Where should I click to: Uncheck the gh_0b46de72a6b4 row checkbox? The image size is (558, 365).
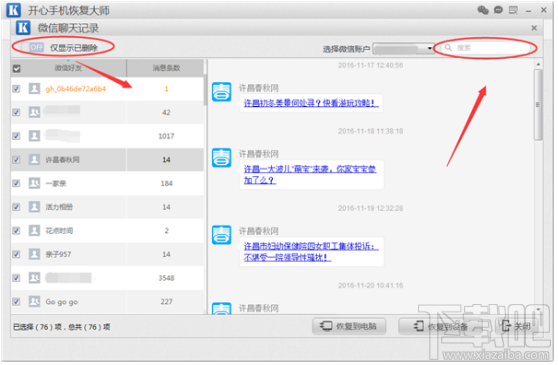(x=16, y=89)
